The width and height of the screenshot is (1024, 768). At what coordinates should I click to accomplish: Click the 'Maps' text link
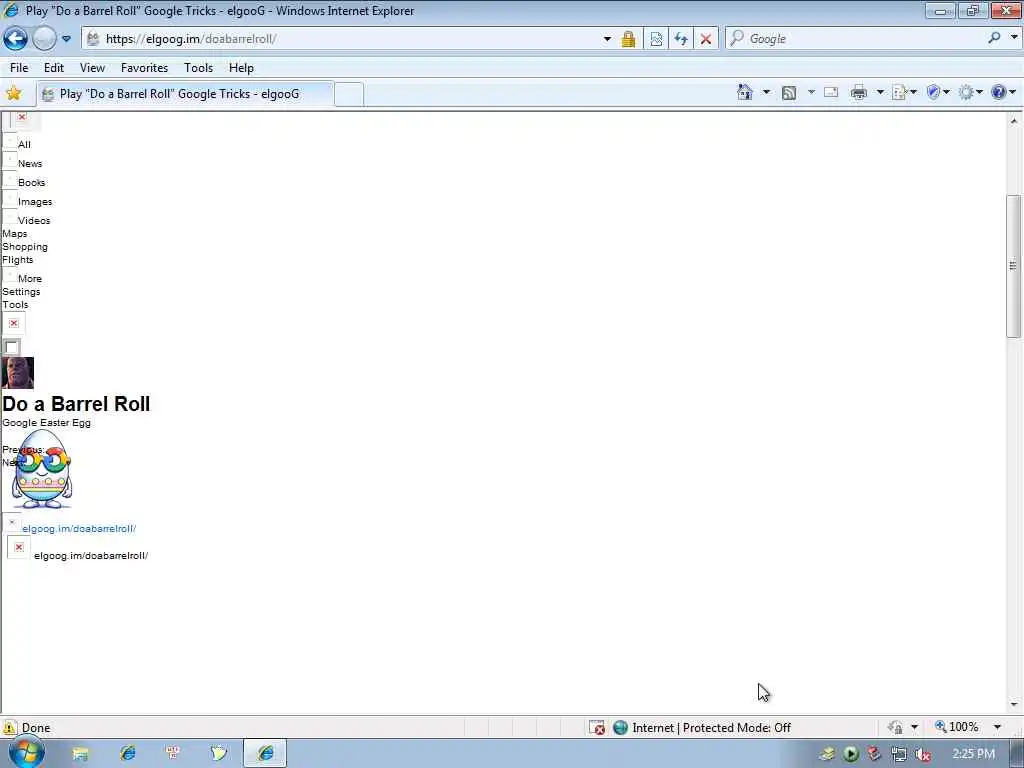pyautogui.click(x=14, y=234)
